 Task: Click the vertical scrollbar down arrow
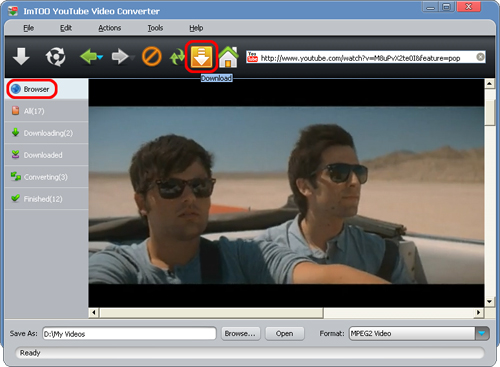coord(489,302)
